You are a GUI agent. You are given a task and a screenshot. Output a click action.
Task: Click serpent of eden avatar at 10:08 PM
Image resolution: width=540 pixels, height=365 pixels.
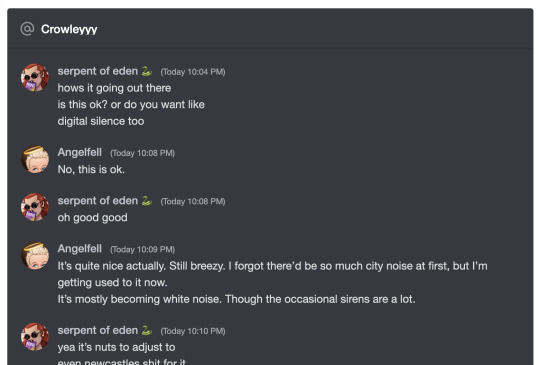click(35, 207)
